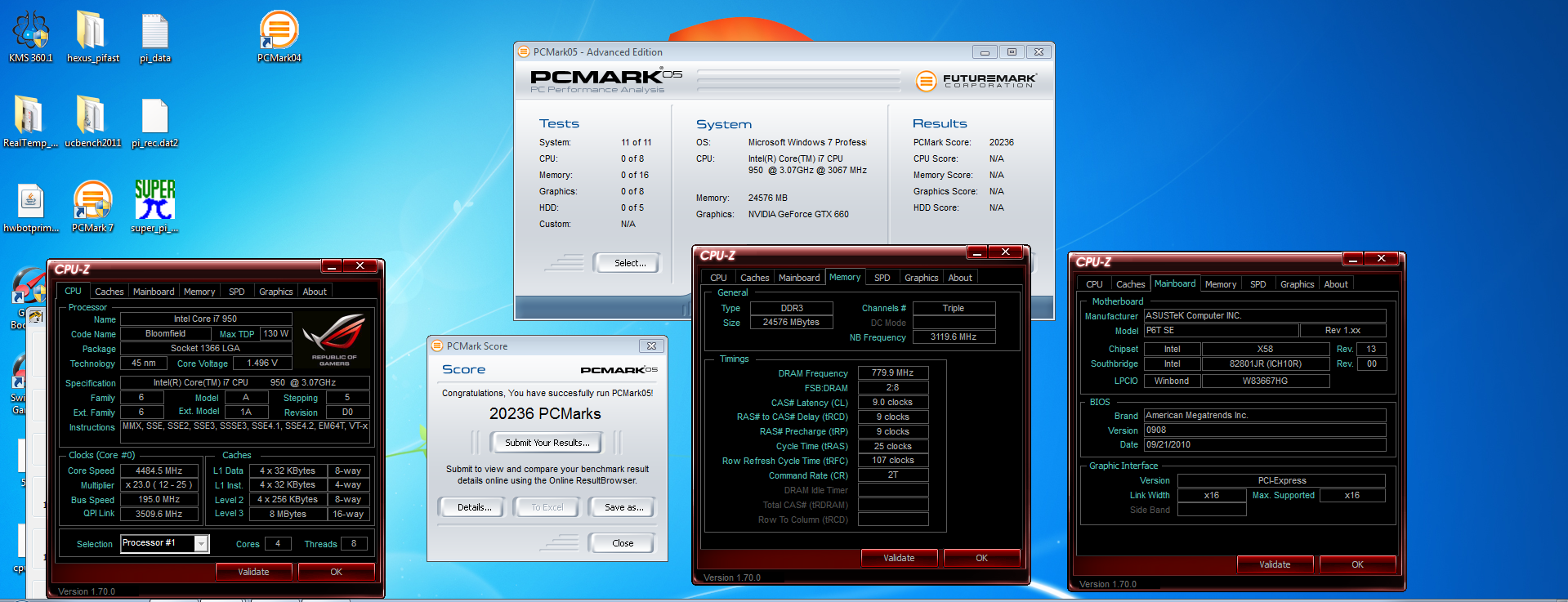Click the PCMark05 title bar icon
Screen dimensions: 1568x602
pos(524,51)
